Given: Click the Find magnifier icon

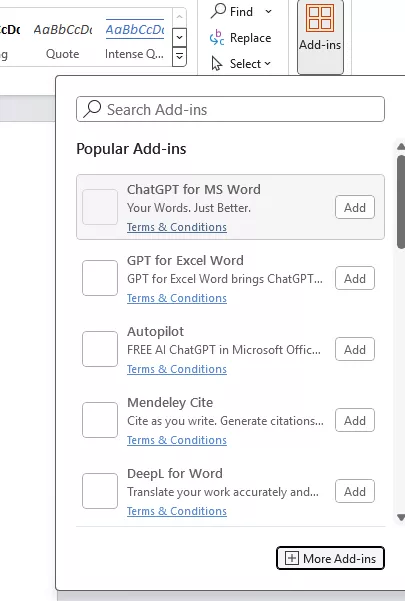Looking at the screenshot, I should tap(218, 11).
